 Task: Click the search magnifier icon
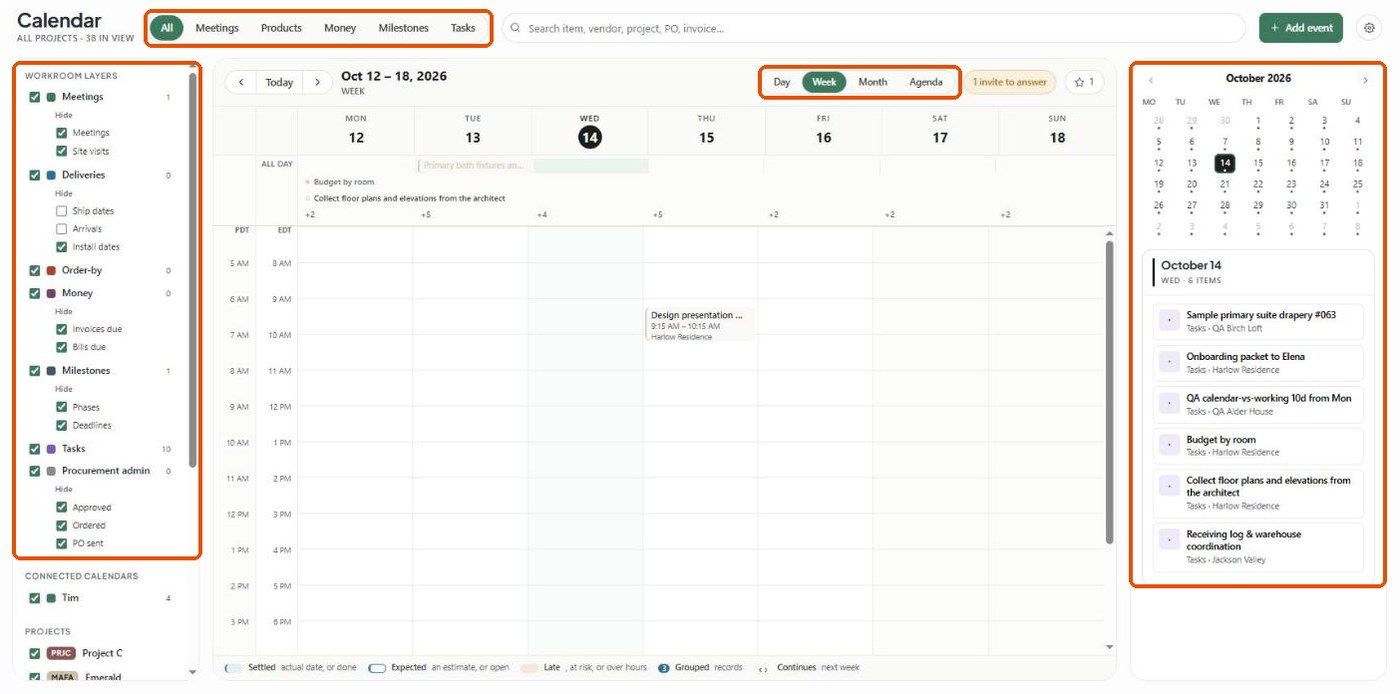[x=516, y=28]
